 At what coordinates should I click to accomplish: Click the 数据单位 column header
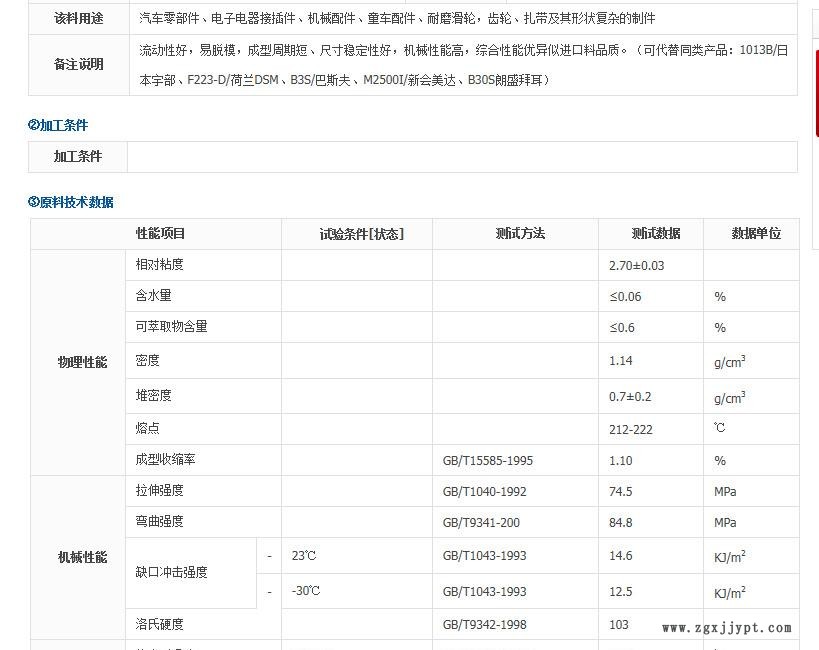click(756, 234)
